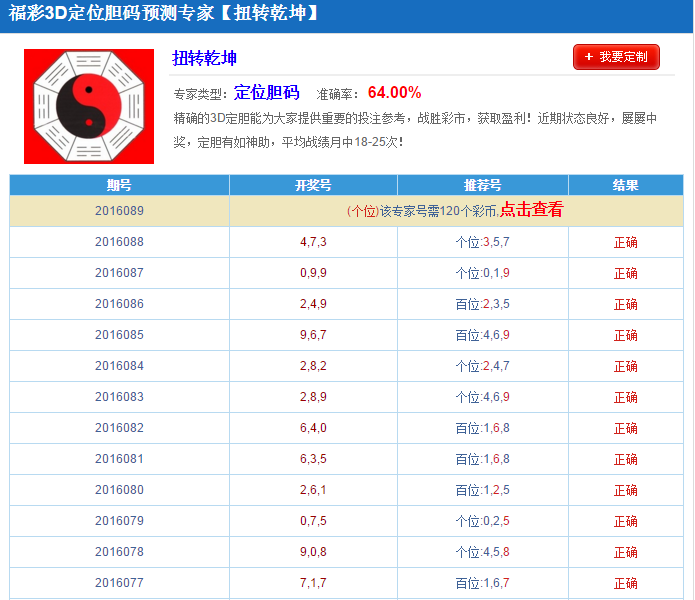Click the 定位胆码 expert type text
Viewport: 695px width, 600px height.
[x=267, y=92]
